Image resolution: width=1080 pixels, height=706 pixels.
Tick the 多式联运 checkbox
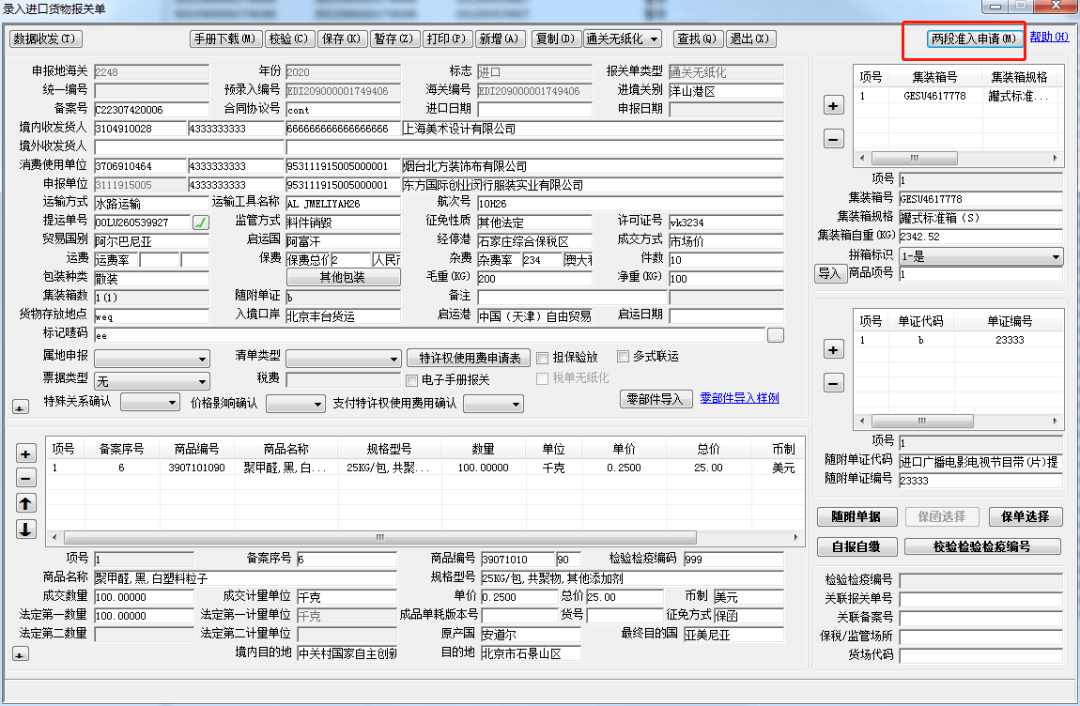pos(623,356)
